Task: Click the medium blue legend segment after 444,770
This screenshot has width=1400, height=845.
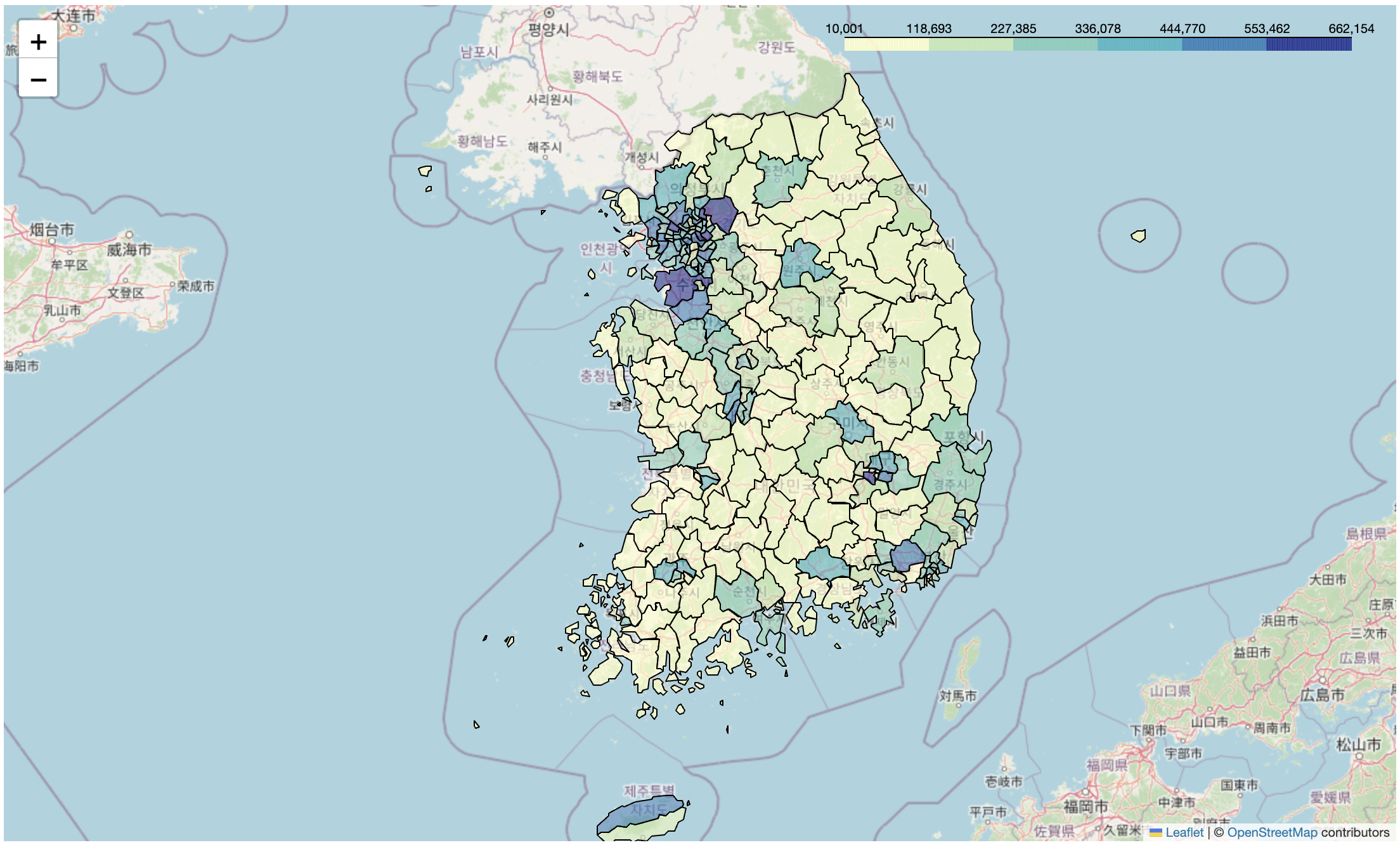Action: tap(1224, 44)
